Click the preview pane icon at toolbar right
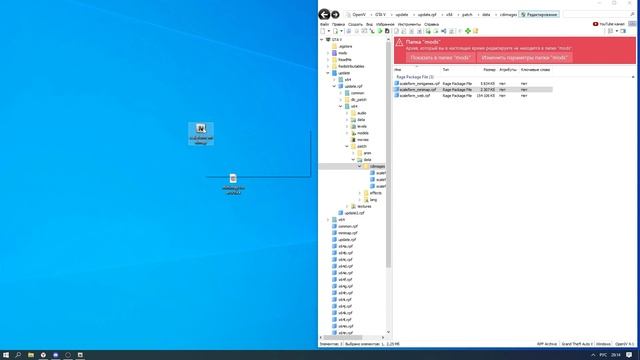Viewport: 640px width, 360px height. click(x=623, y=31)
